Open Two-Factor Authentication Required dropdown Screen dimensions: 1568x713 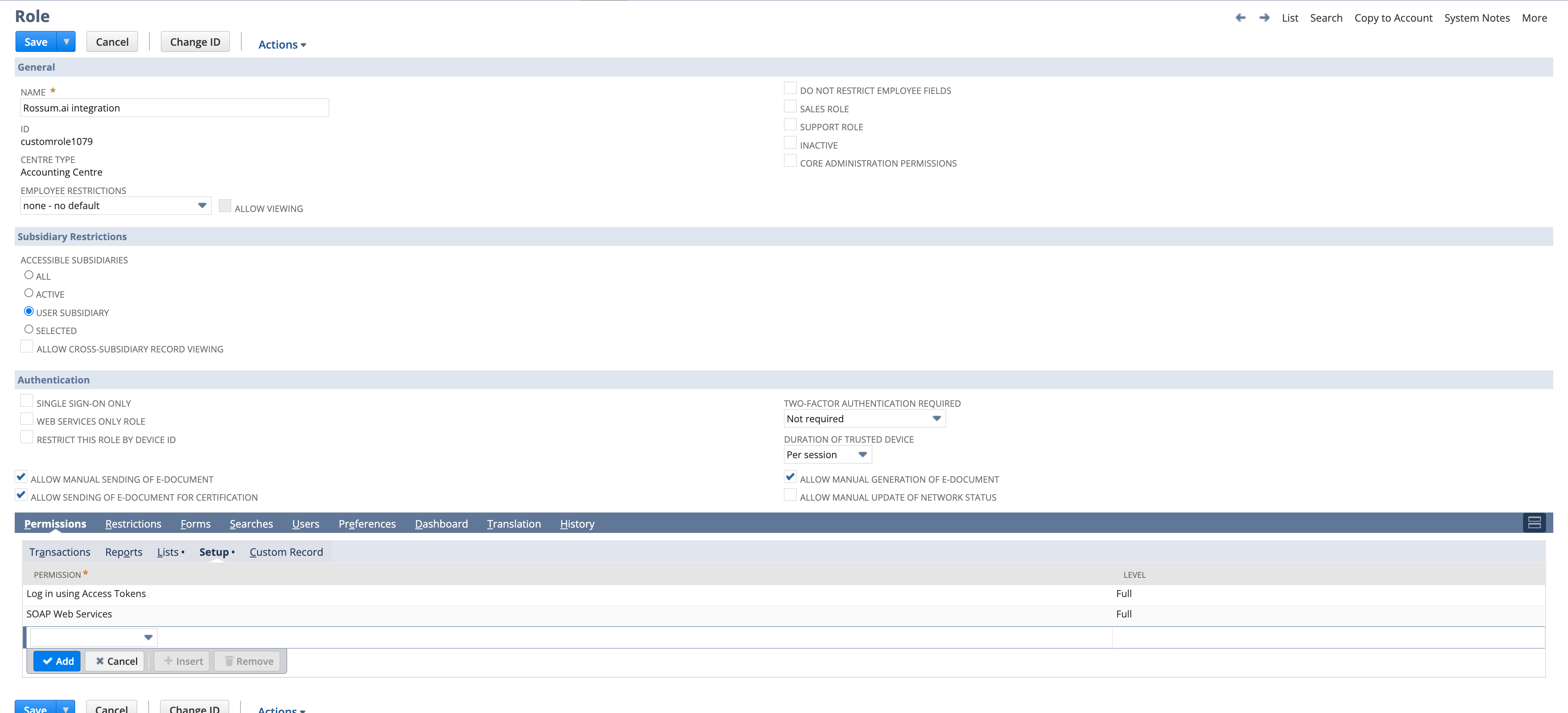[x=864, y=418]
